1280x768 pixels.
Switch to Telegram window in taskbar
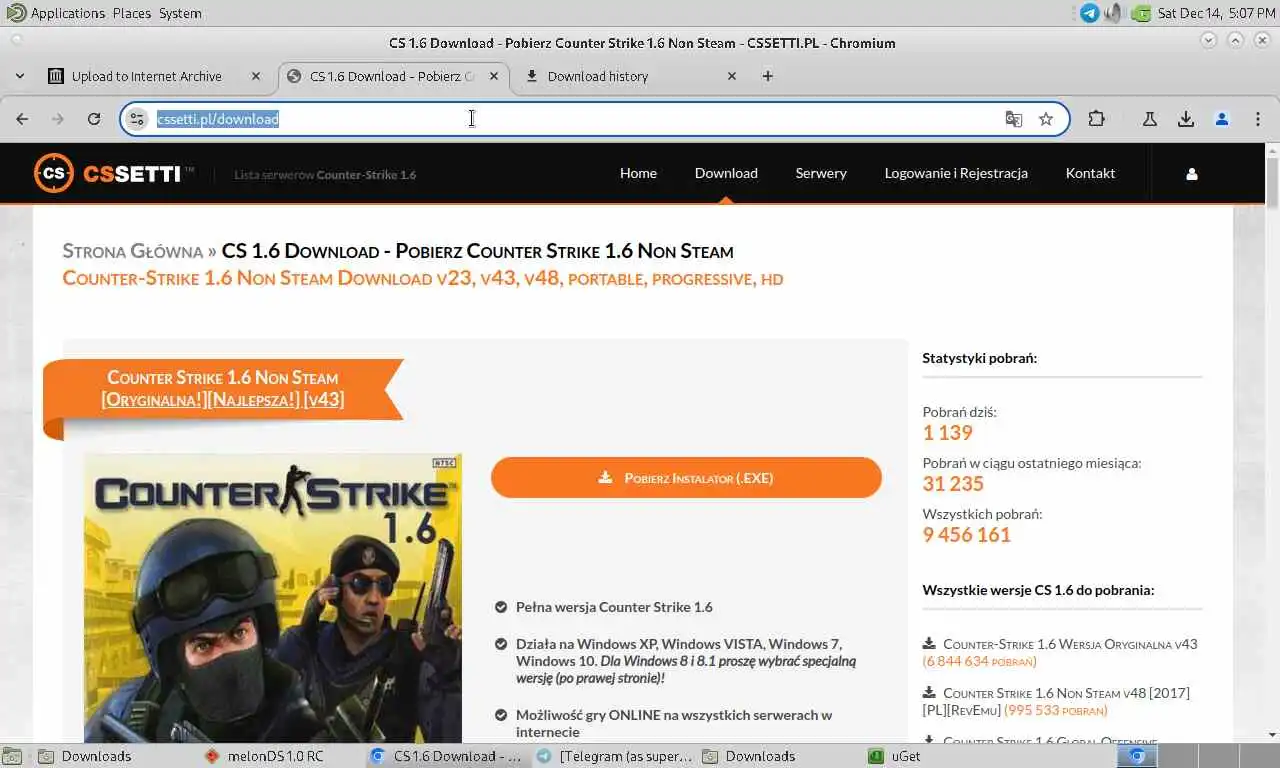click(613, 756)
